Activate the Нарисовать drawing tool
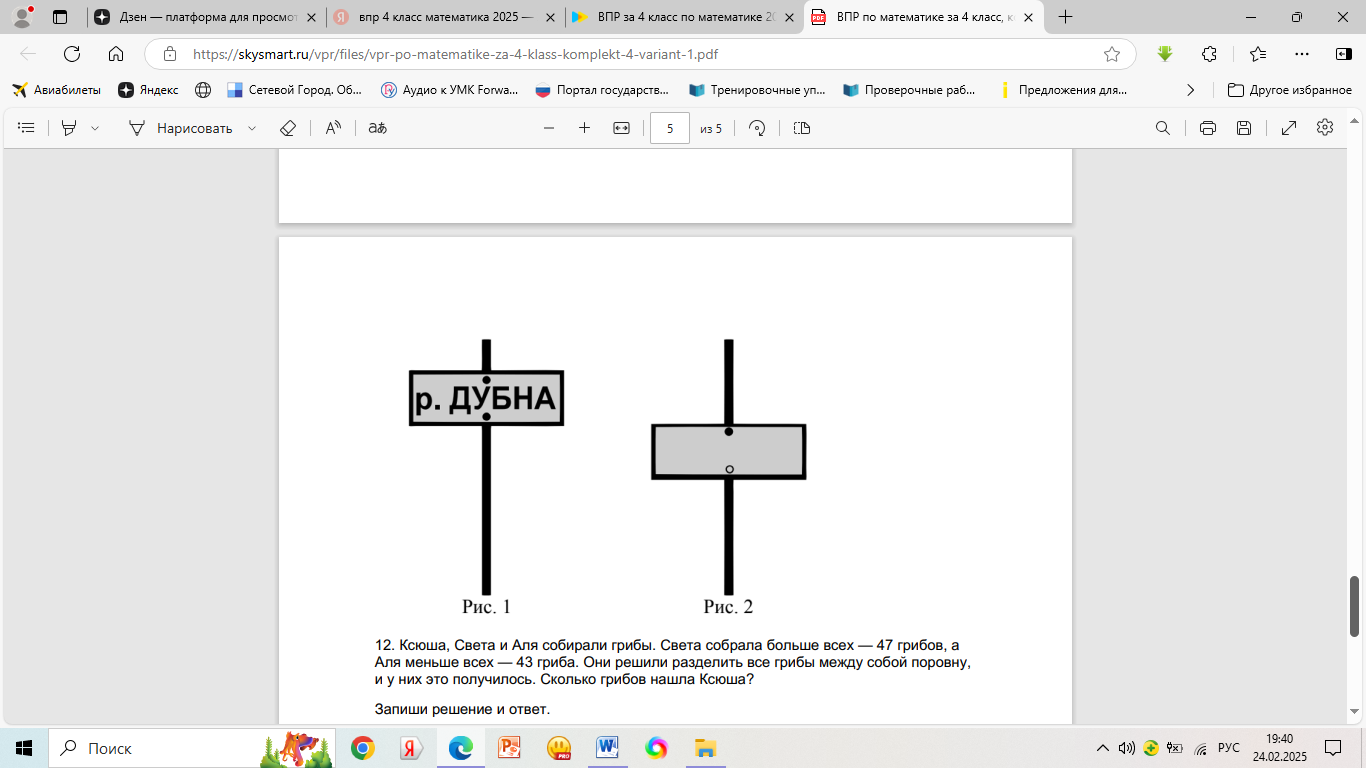 point(181,128)
